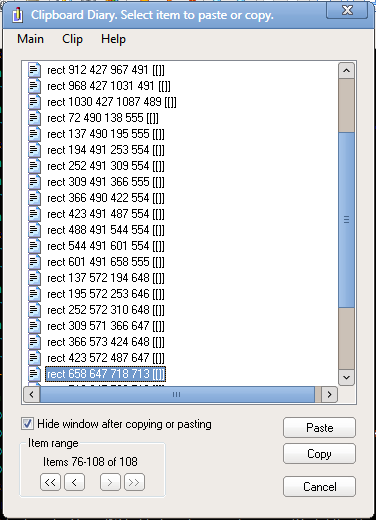376x520 pixels.
Task: Select item rect 968 427 1031 491
Action: 109,86
